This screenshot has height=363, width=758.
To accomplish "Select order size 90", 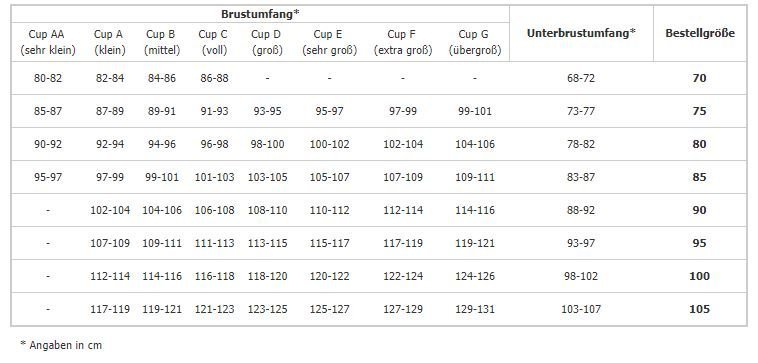I will pyautogui.click(x=700, y=210).
